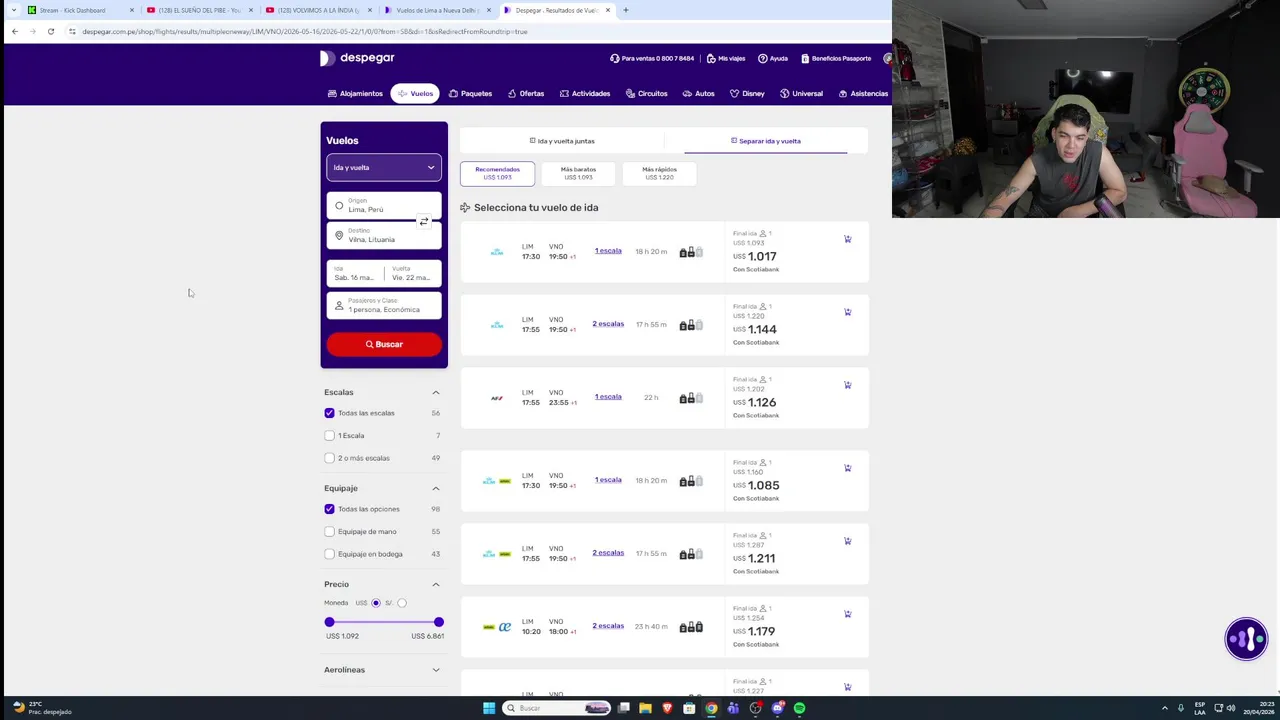Screen dimensions: 1280x720
Task: Add US$ 1.085 flight to cart
Action: click(x=848, y=468)
